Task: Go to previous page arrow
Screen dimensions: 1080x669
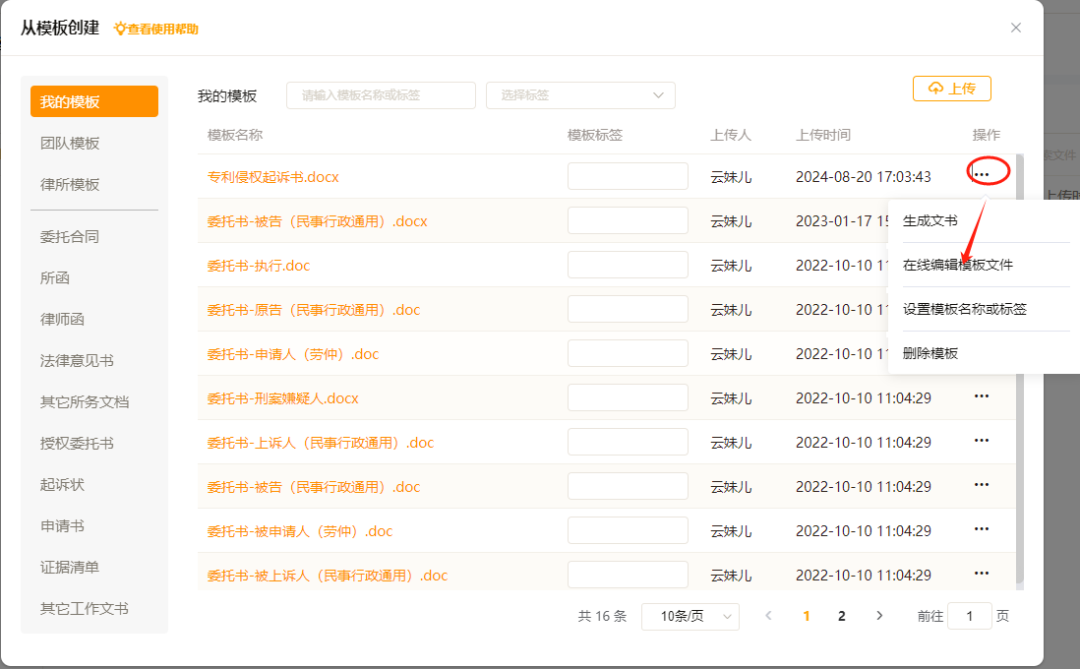Action: click(768, 616)
